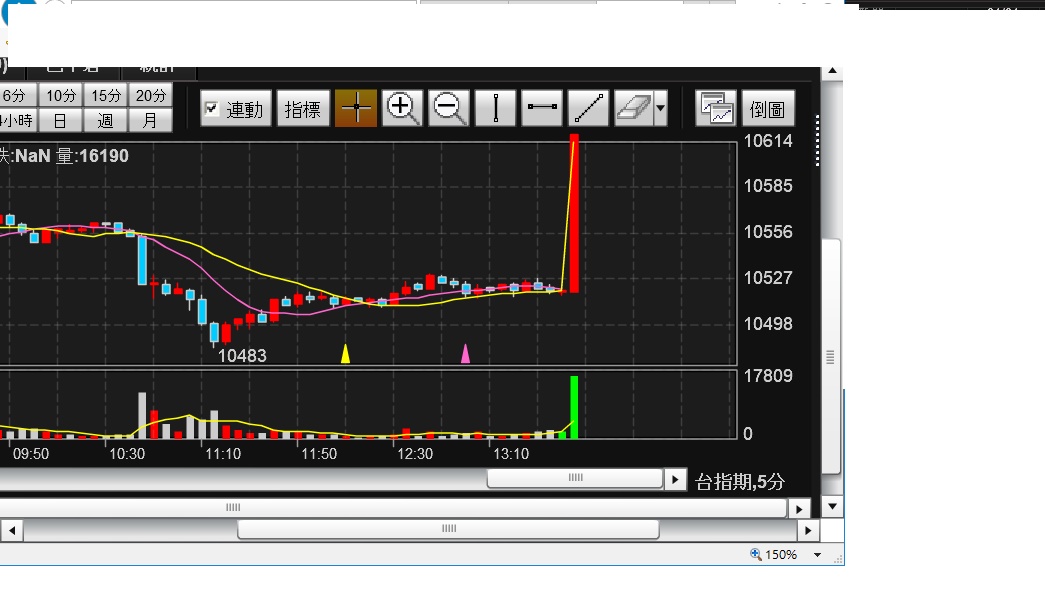Open the eraser tool dropdown arrow
This screenshot has width=1045, height=593.
tap(660, 108)
